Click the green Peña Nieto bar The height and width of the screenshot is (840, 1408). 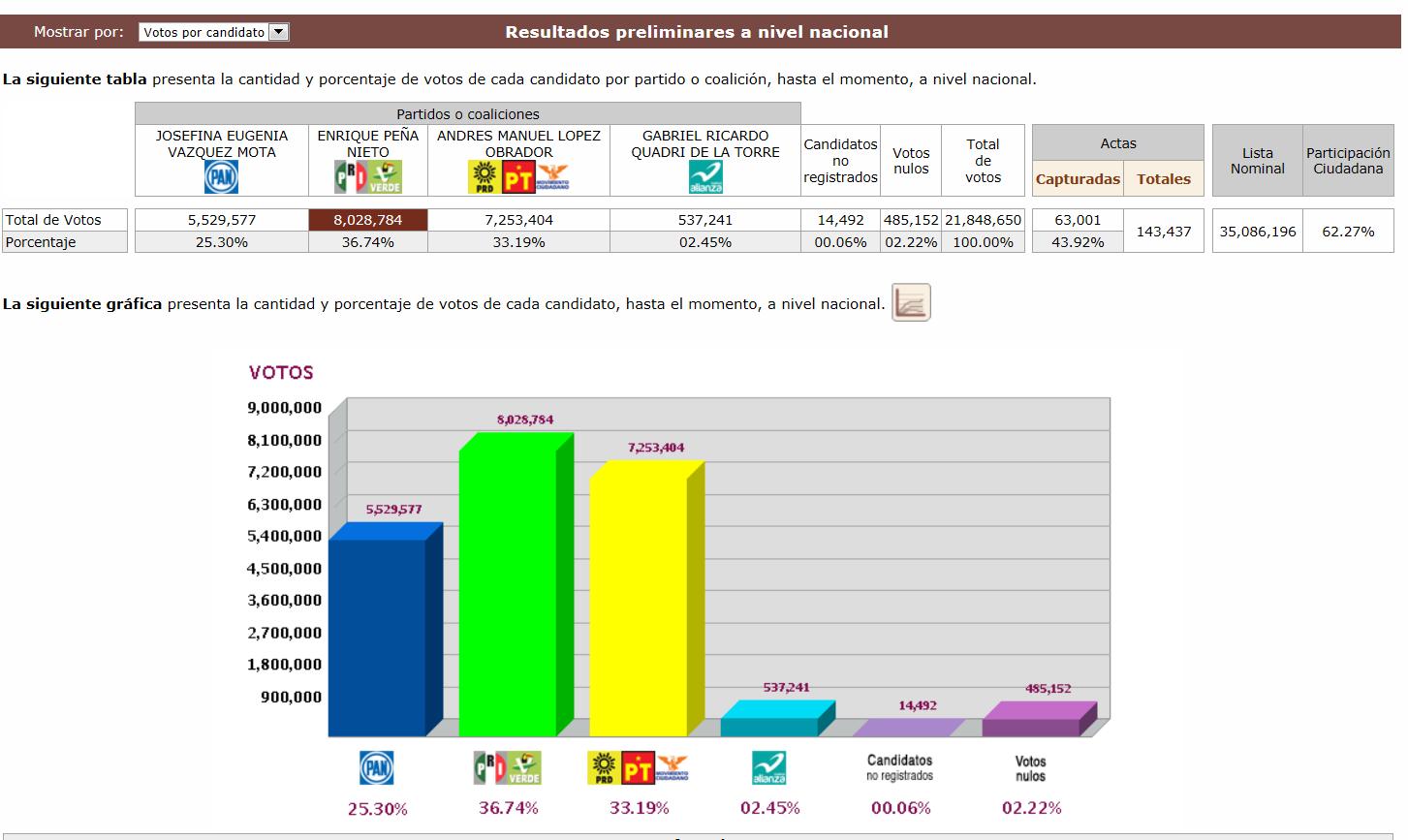(x=508, y=593)
